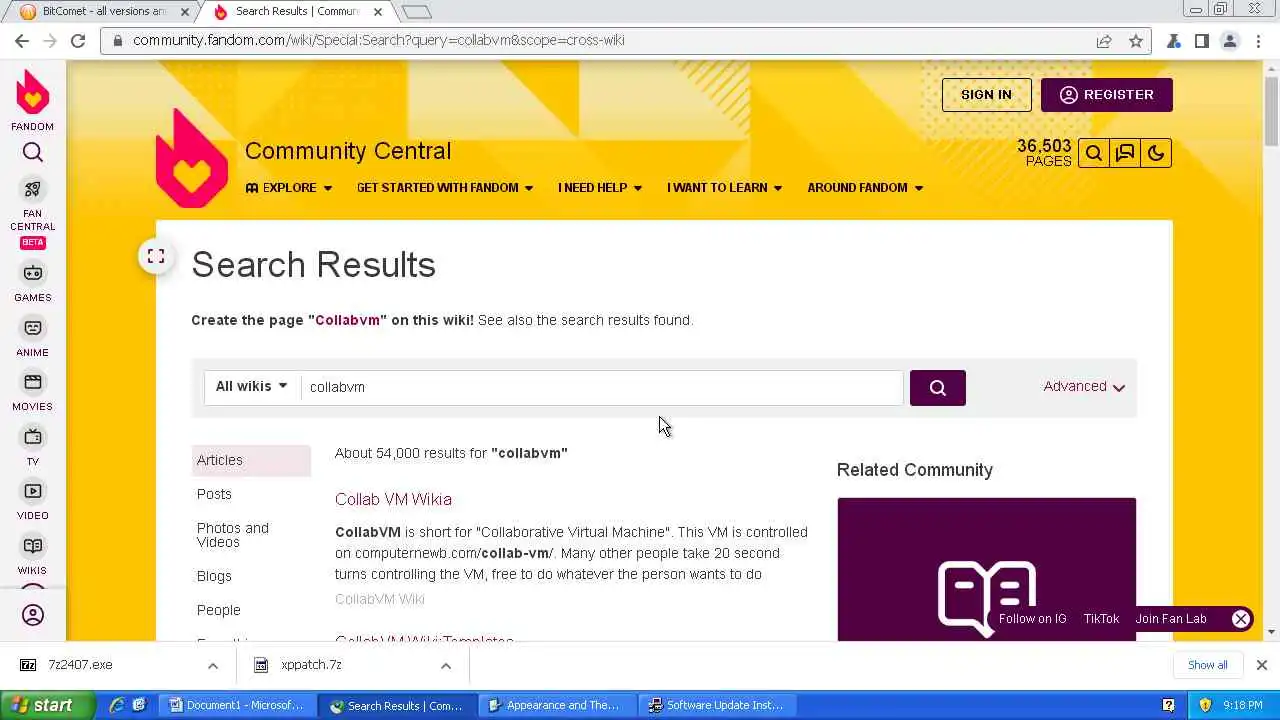The height and width of the screenshot is (720, 1280).
Task: Open the TikTok link
Action: (1101, 619)
